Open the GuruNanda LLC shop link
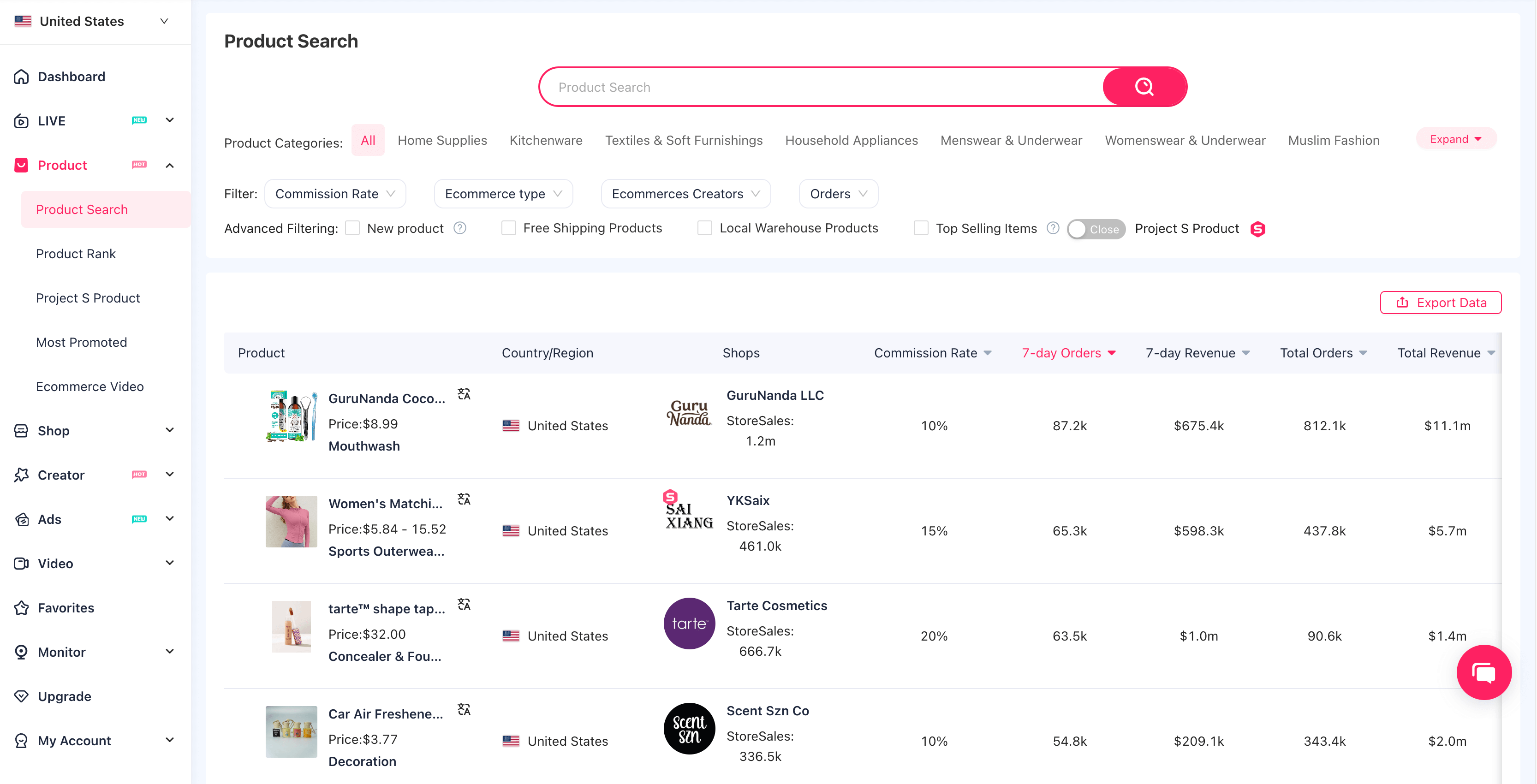 (774, 396)
